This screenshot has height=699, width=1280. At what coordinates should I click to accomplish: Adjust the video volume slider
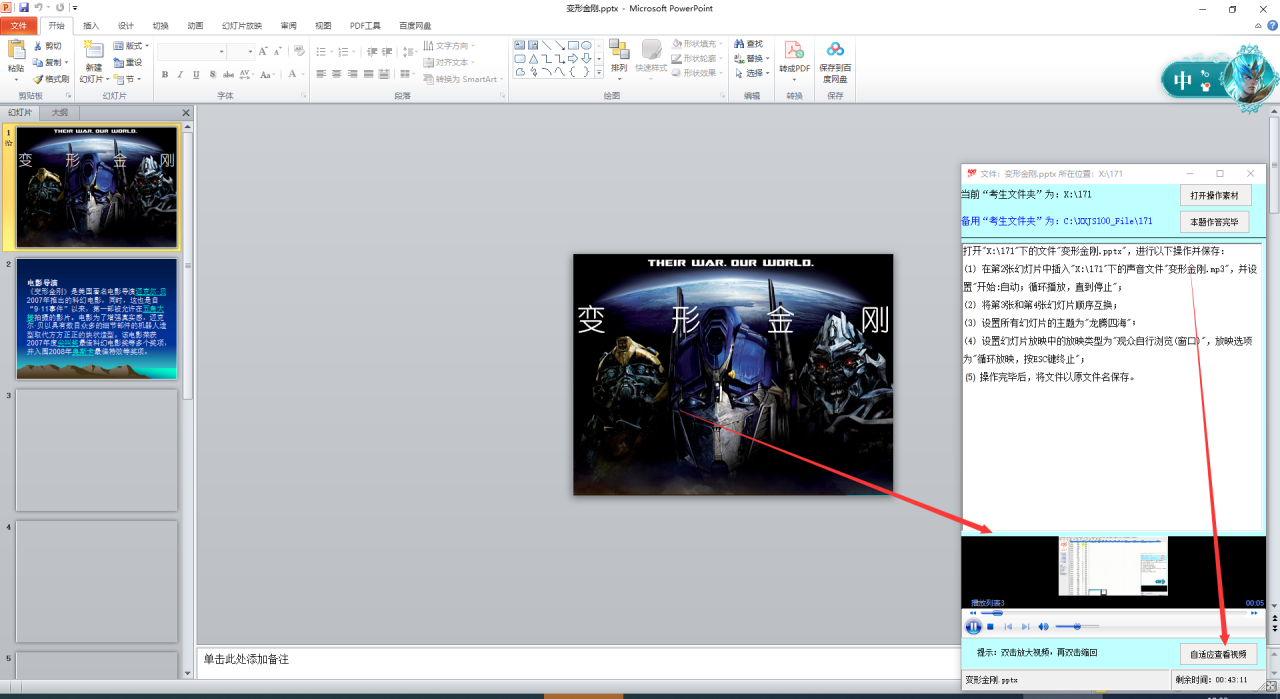click(x=1076, y=627)
